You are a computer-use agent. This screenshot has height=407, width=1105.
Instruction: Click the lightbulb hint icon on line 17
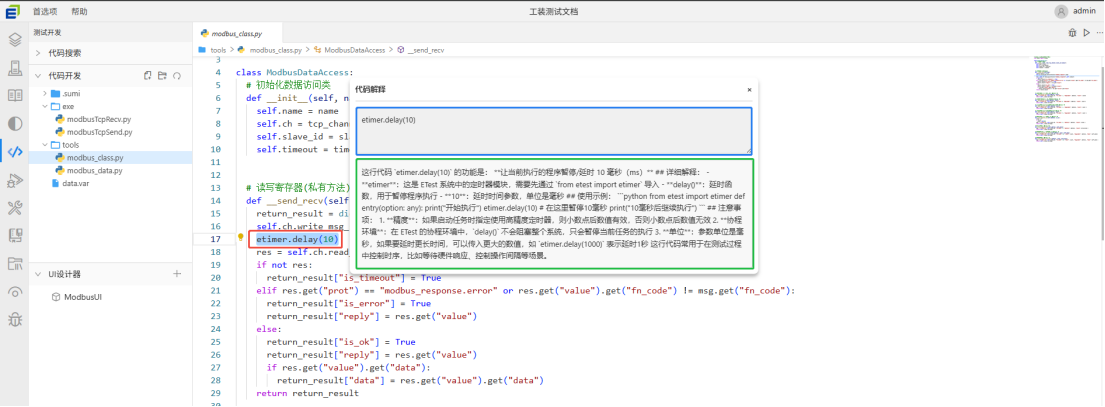pyautogui.click(x=241, y=239)
